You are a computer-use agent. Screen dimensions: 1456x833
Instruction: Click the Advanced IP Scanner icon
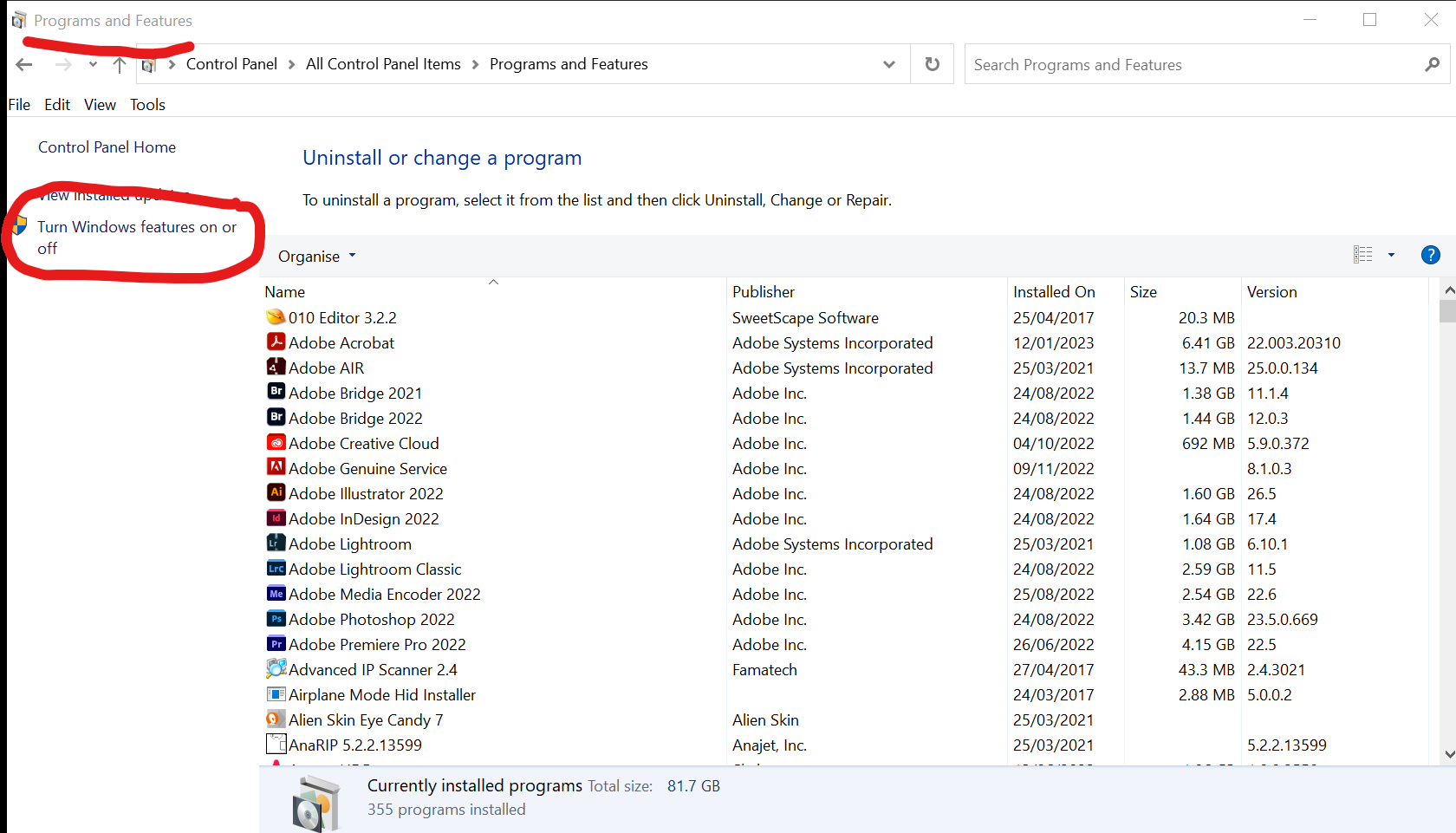click(276, 669)
